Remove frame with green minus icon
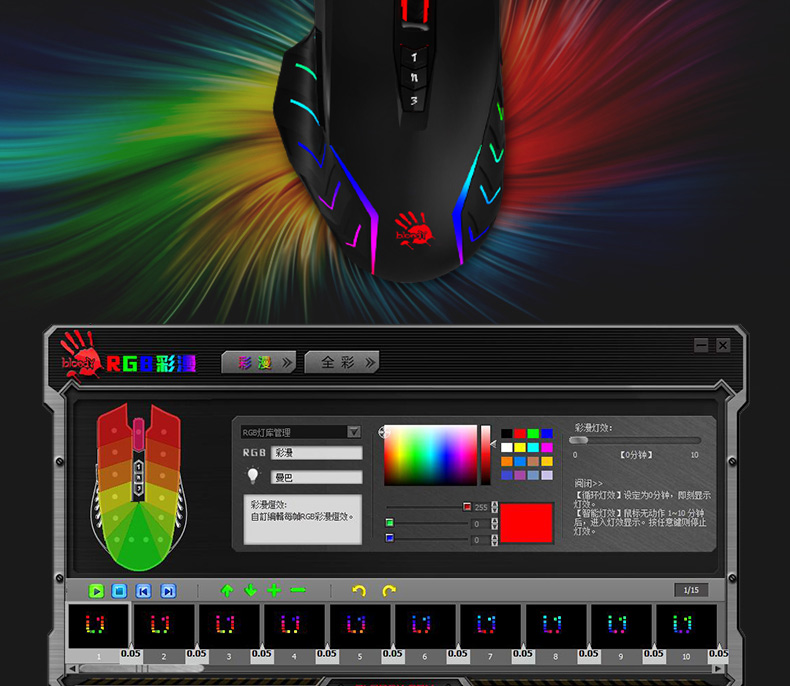The image size is (790, 686). (298, 590)
